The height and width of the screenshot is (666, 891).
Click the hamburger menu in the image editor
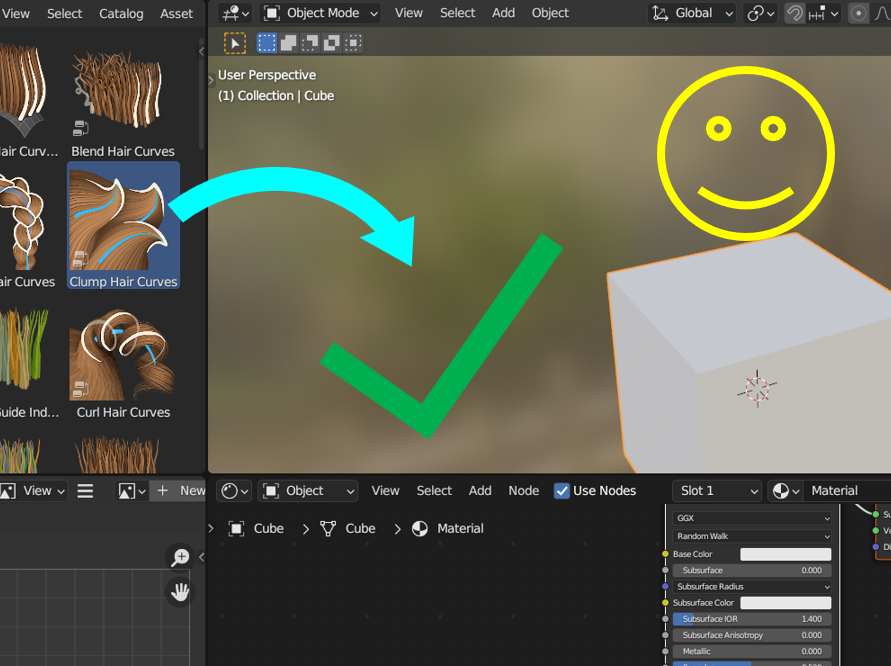point(85,491)
